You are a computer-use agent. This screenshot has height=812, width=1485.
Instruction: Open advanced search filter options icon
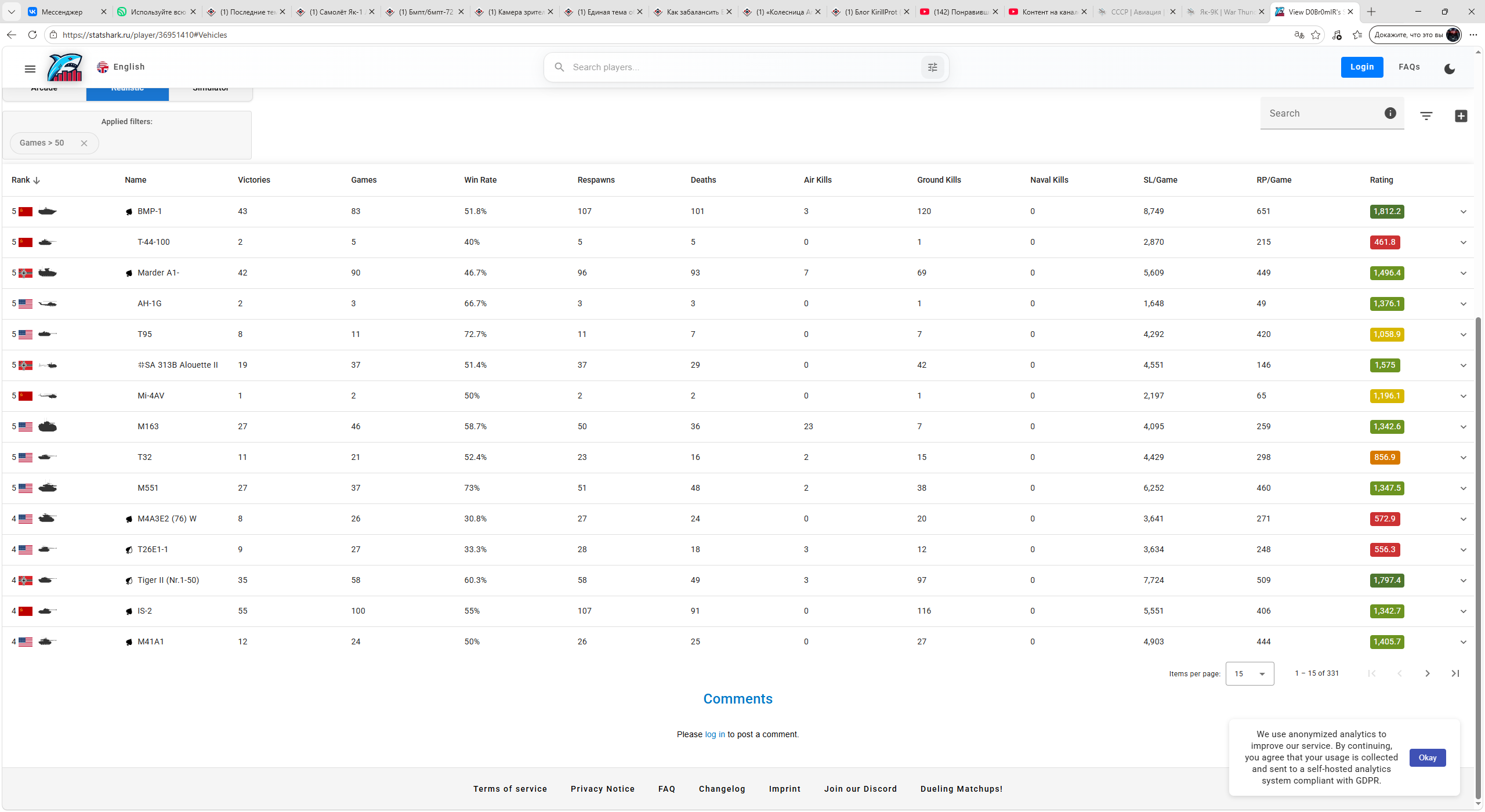tap(932, 67)
